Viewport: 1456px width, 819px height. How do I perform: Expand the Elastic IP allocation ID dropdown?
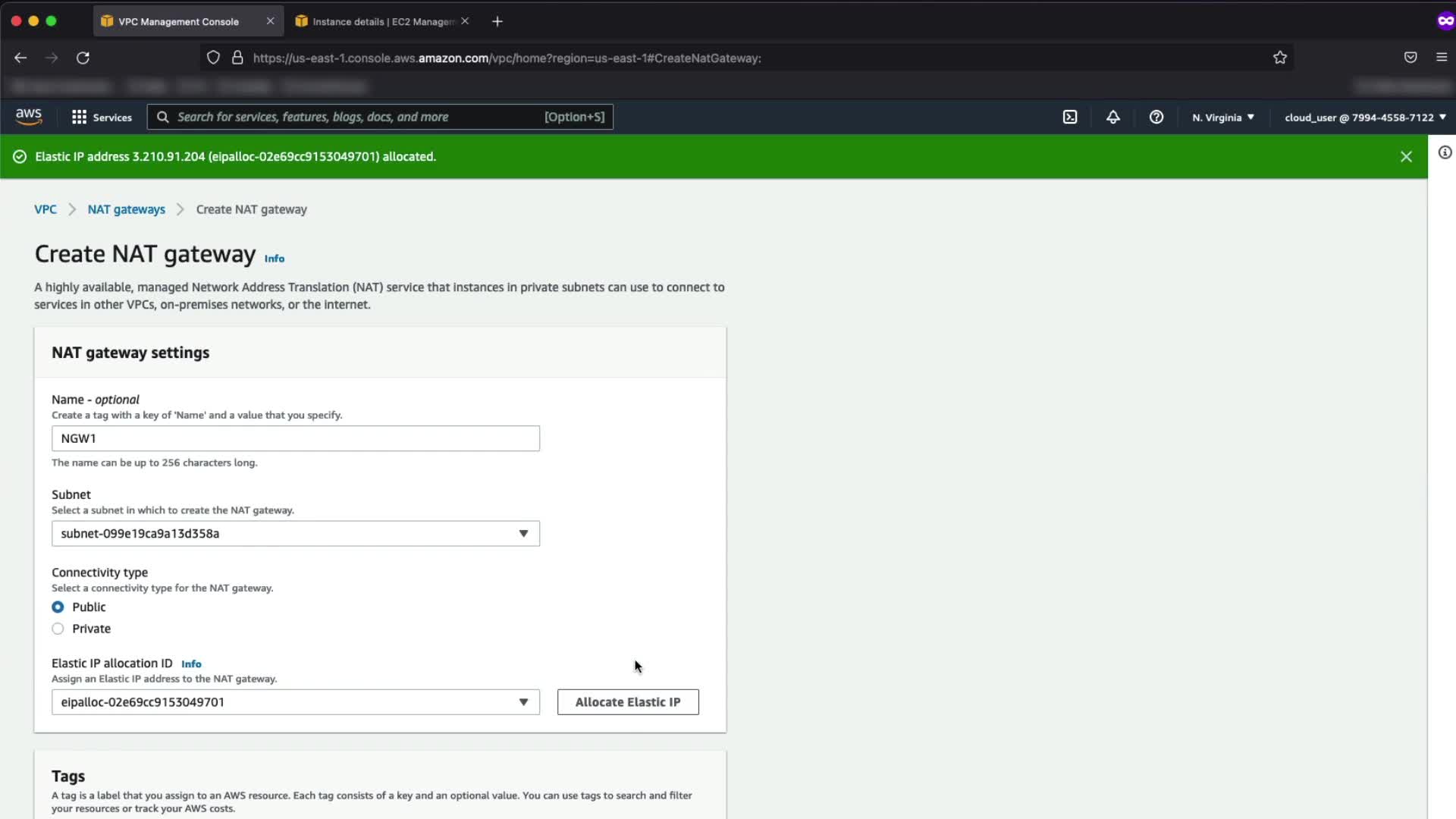click(295, 702)
